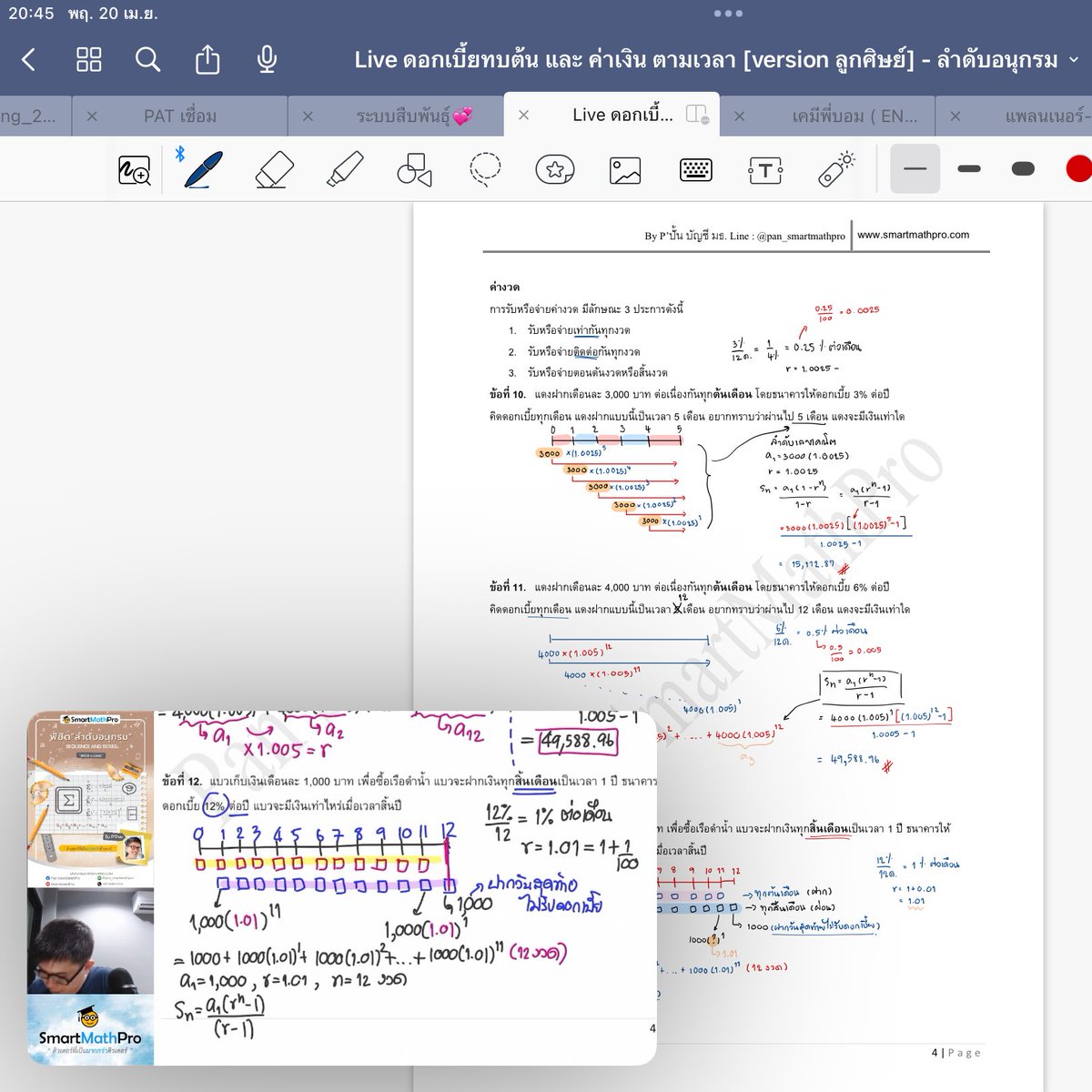Open the Elements sticker tool
Image resolution: width=1092 pixels, height=1092 pixels.
coord(555,169)
